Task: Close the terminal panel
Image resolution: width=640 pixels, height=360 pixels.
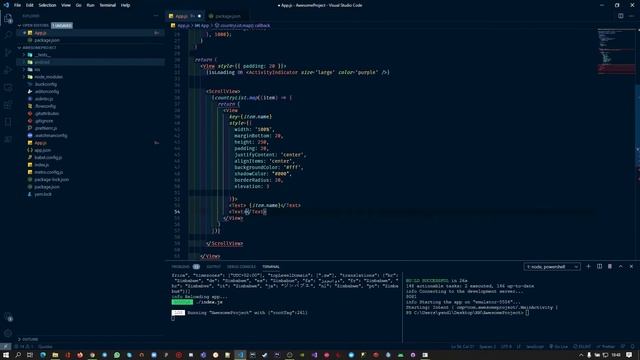Action: (631, 267)
